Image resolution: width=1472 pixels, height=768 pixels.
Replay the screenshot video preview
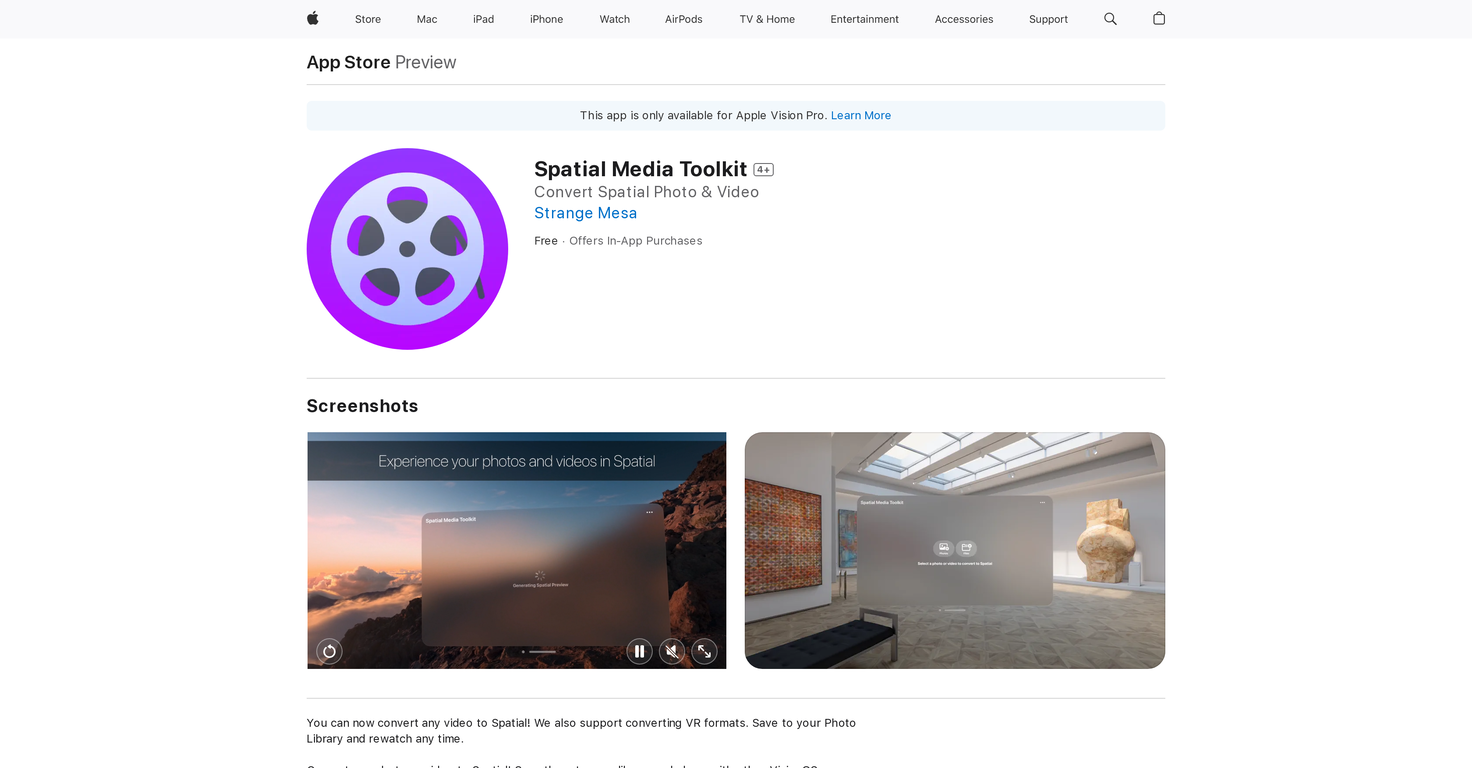tap(329, 651)
